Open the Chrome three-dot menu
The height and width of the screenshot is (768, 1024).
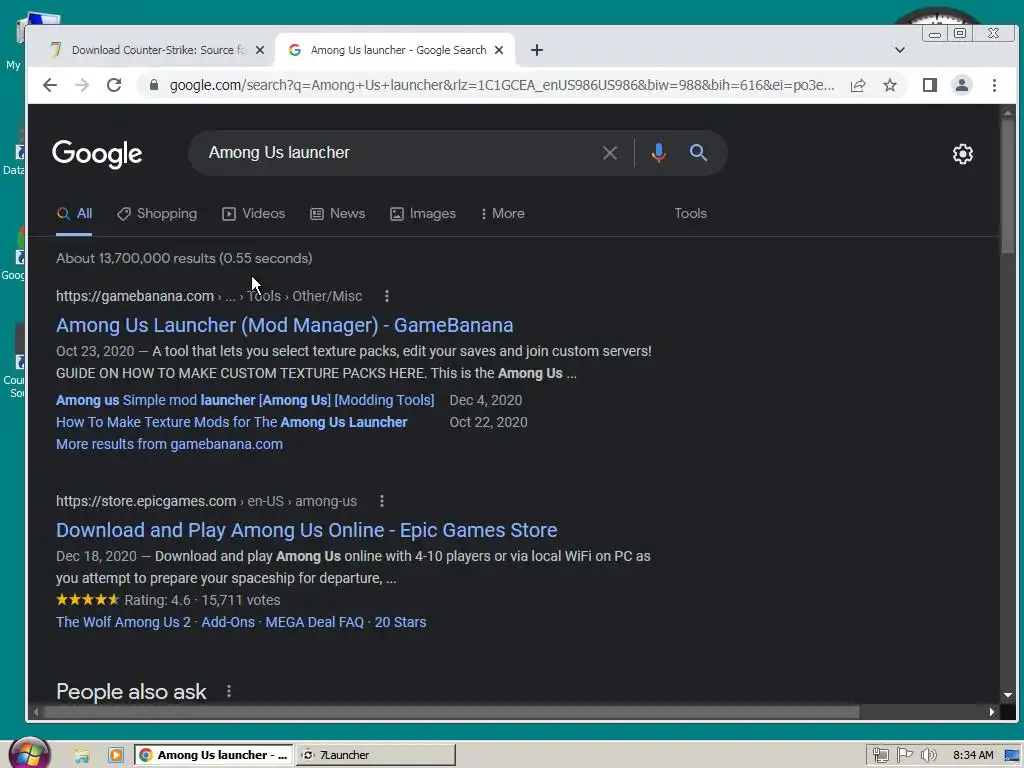coord(994,85)
